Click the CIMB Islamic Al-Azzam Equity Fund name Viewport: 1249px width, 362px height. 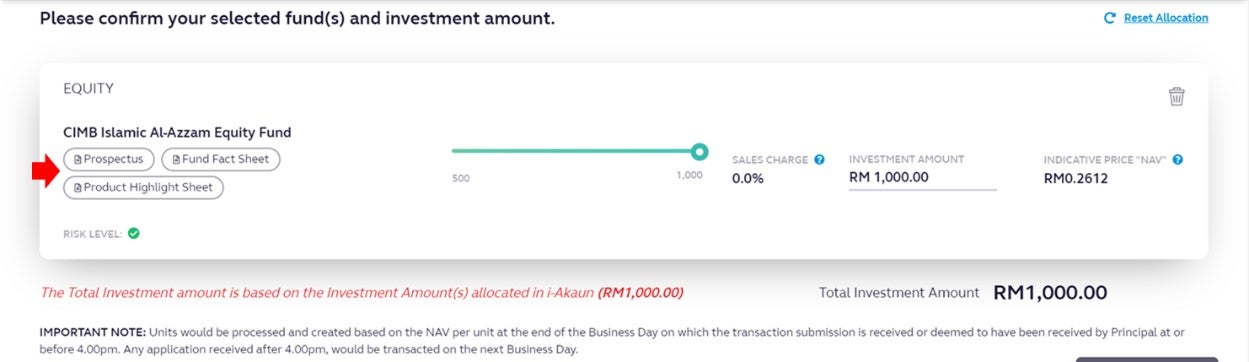pyautogui.click(x=177, y=132)
